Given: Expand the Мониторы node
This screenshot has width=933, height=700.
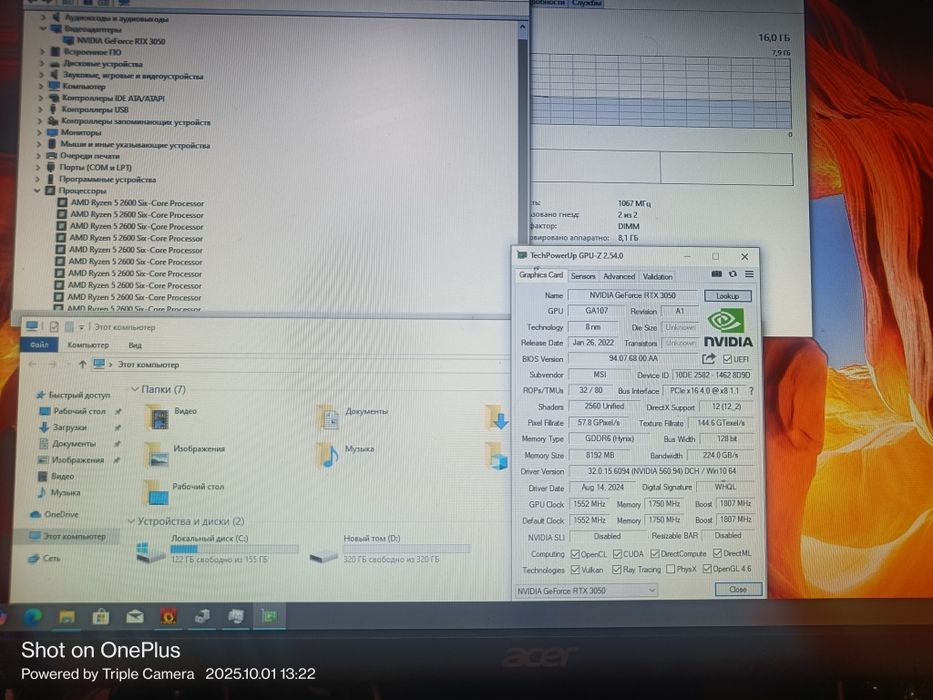Looking at the screenshot, I should (39, 133).
